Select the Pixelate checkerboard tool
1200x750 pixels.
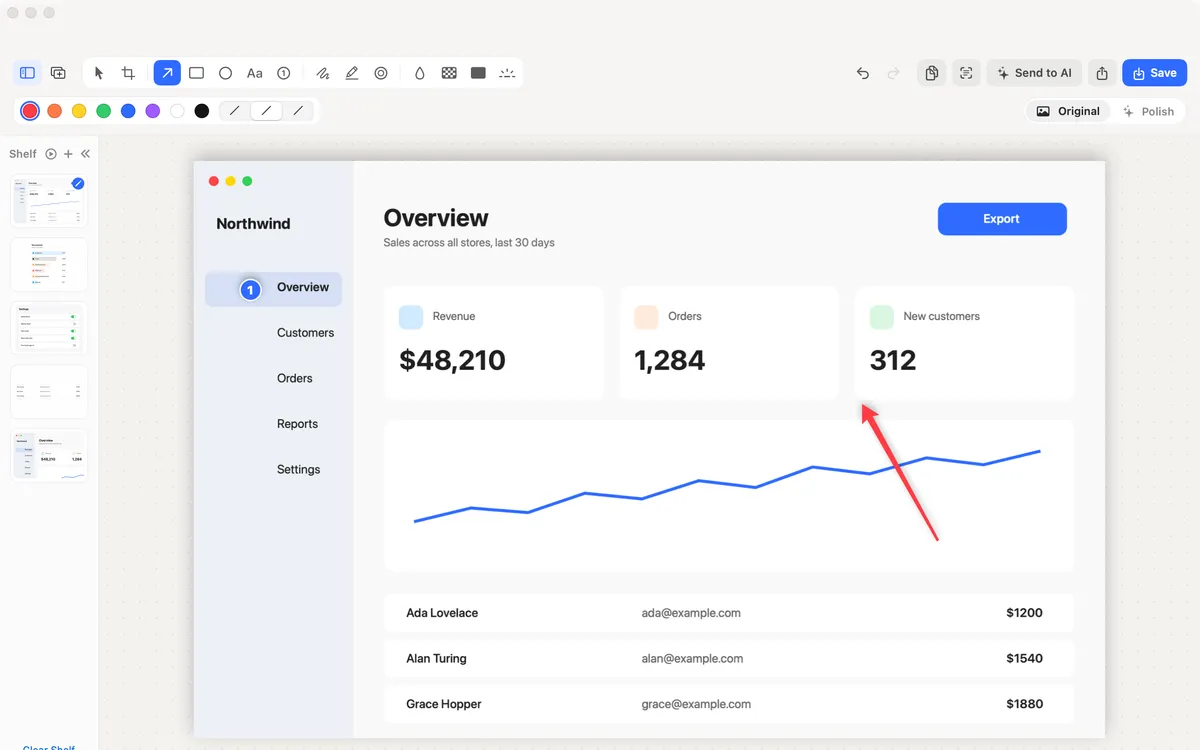pos(449,73)
